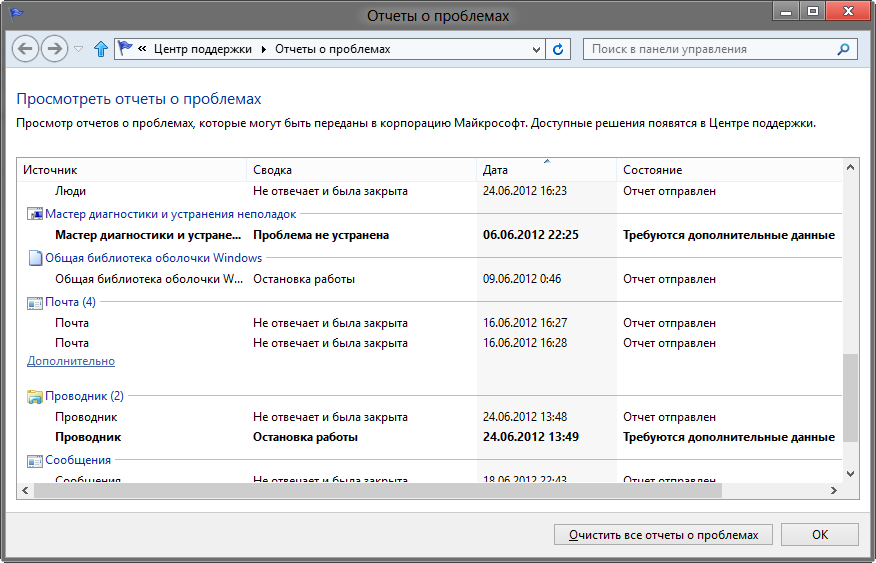
Task: Click 'Проблема не устранена' summary cell
Action: pyautogui.click(x=321, y=235)
